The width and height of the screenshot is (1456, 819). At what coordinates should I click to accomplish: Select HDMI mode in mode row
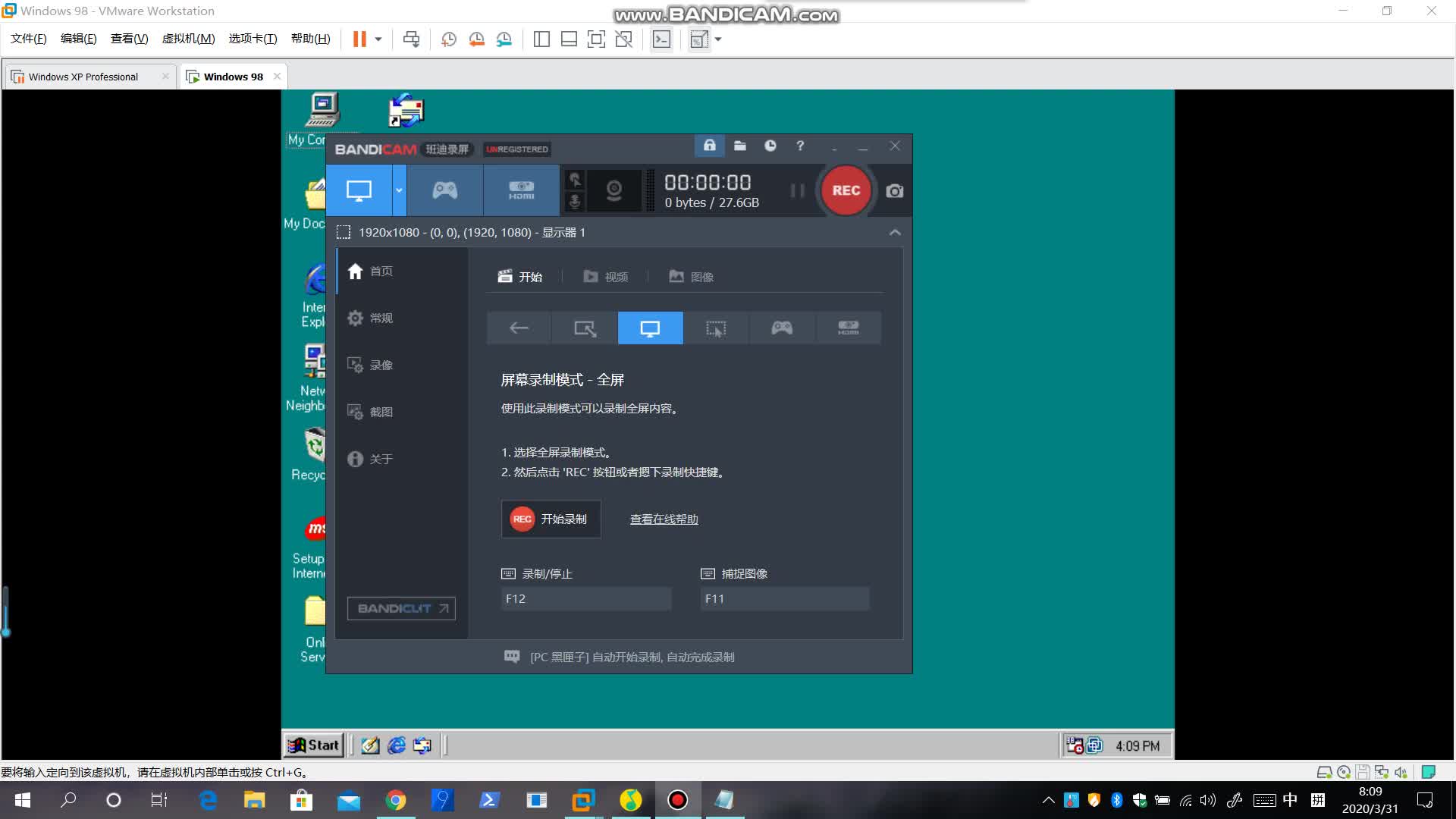pyautogui.click(x=848, y=328)
